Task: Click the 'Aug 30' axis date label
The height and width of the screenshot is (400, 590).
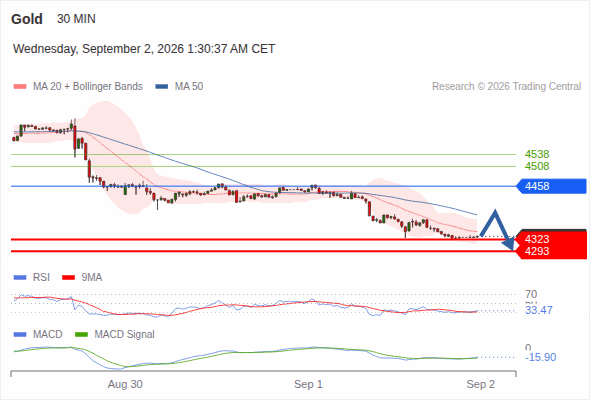Action: (125, 385)
